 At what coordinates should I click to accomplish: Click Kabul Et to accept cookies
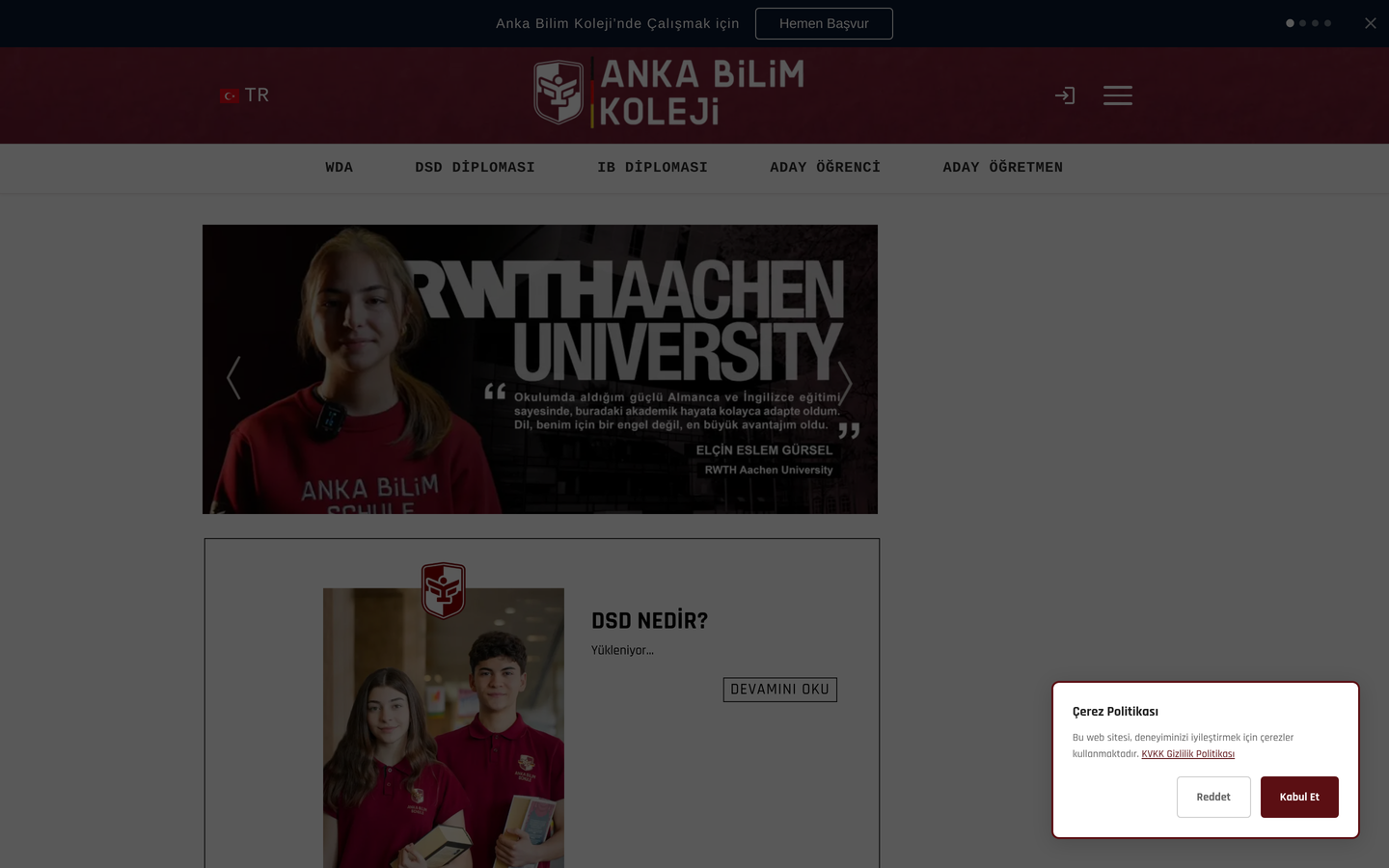[1299, 798]
